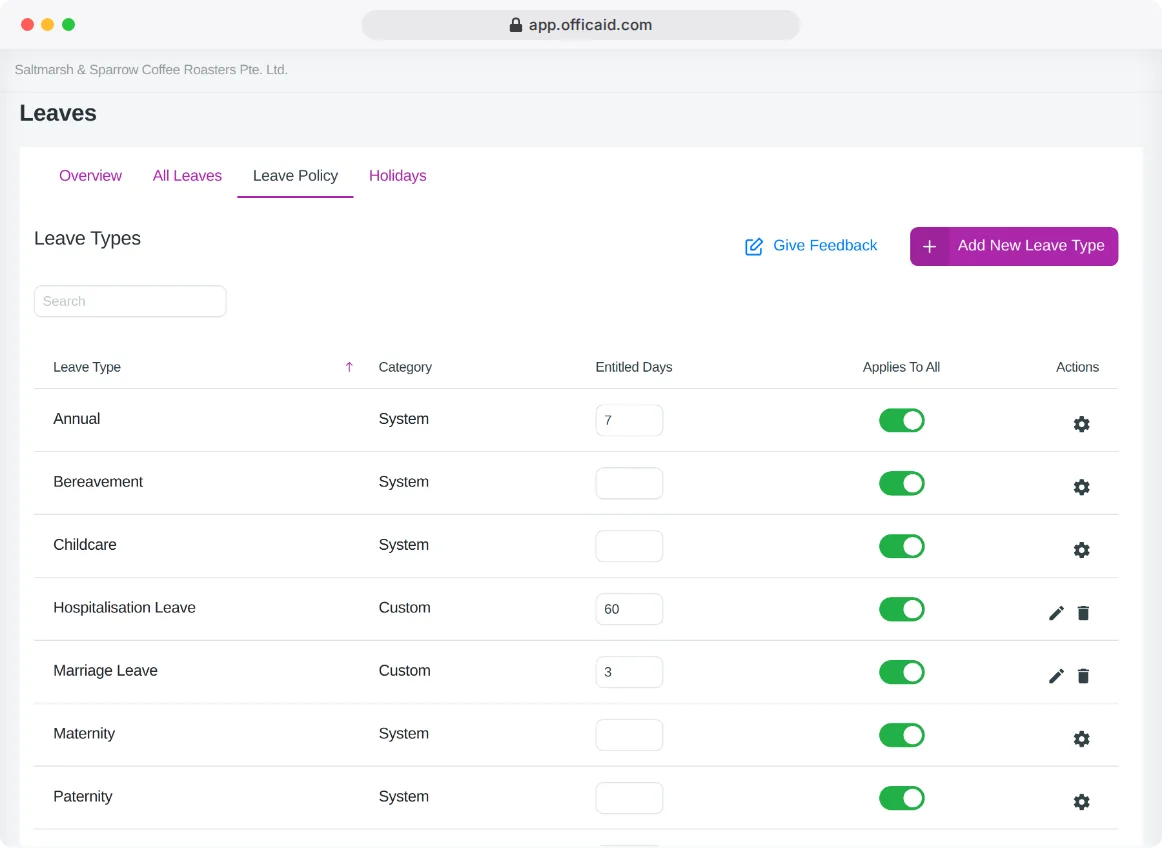This screenshot has width=1162, height=848.
Task: Click the Hospitalisation Leave row name
Action: [124, 608]
